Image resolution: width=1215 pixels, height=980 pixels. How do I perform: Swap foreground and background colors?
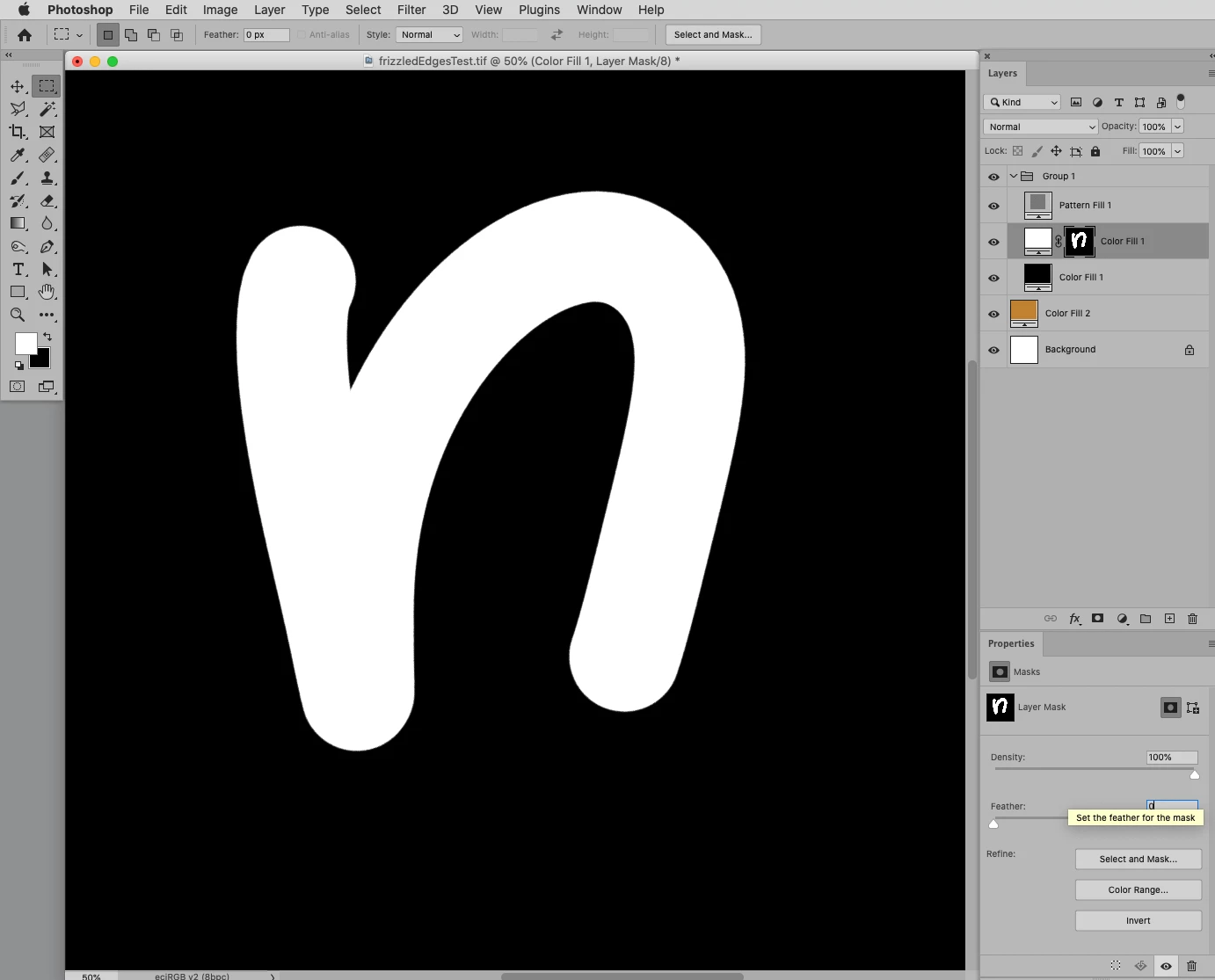pos(47,337)
